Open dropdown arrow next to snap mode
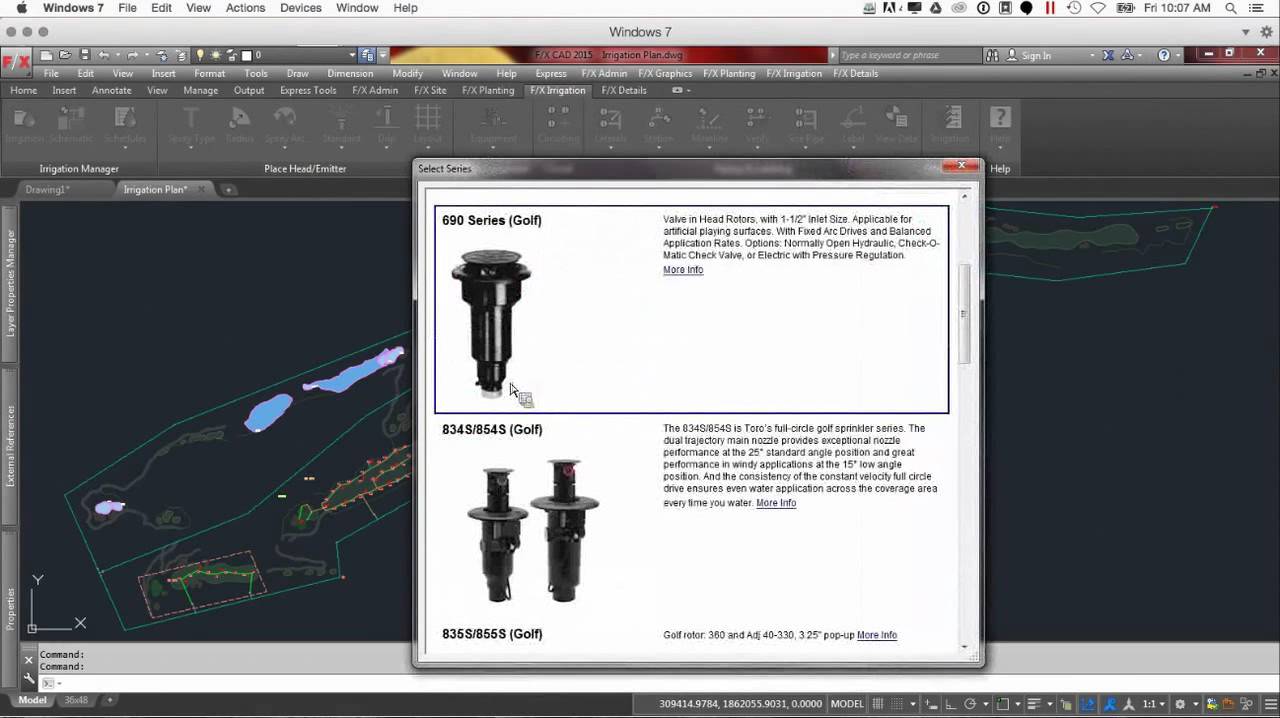1280x718 pixels. [913, 703]
